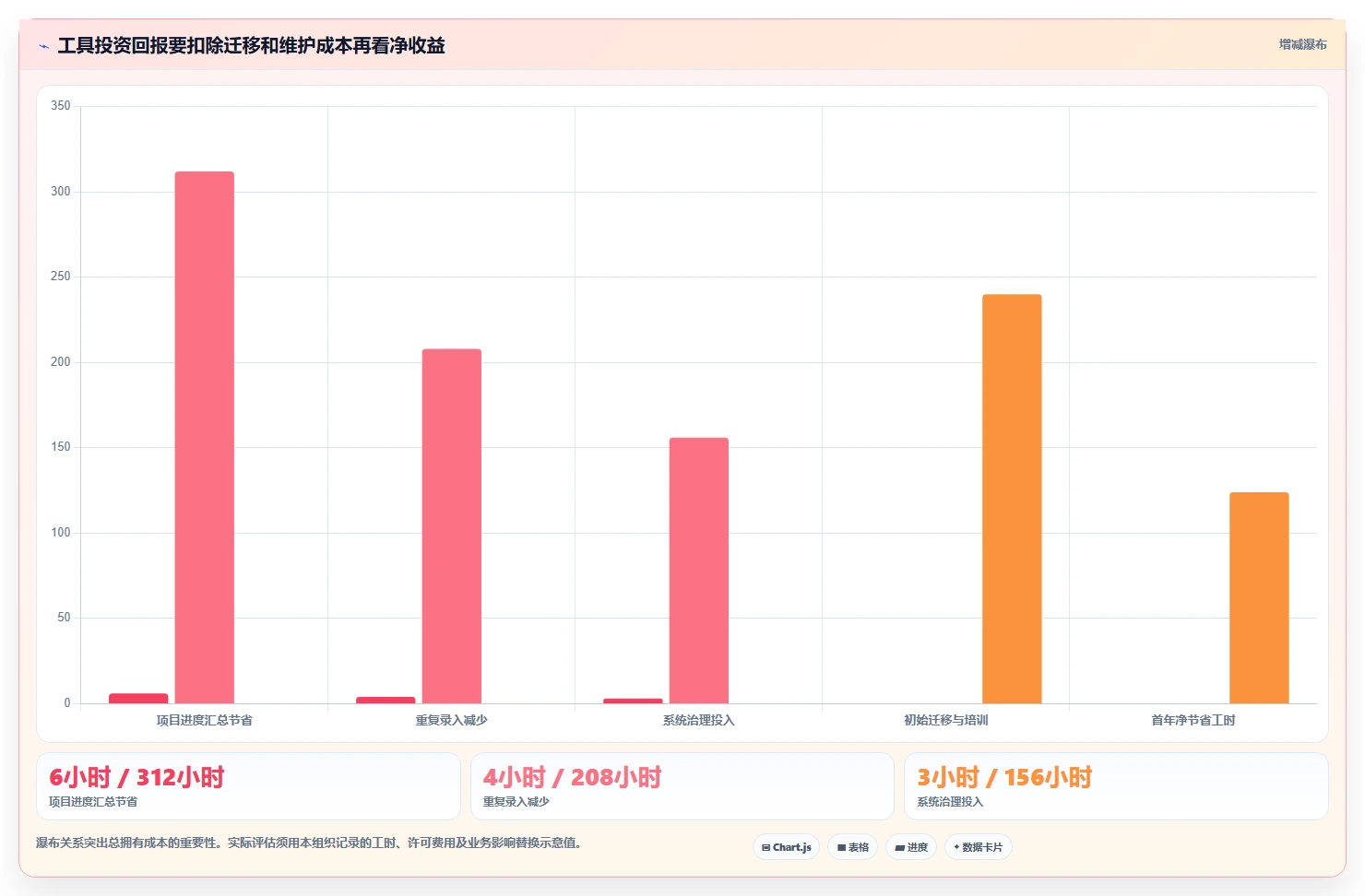Select the 进度 chip
The image size is (1365, 896).
pos(911,847)
